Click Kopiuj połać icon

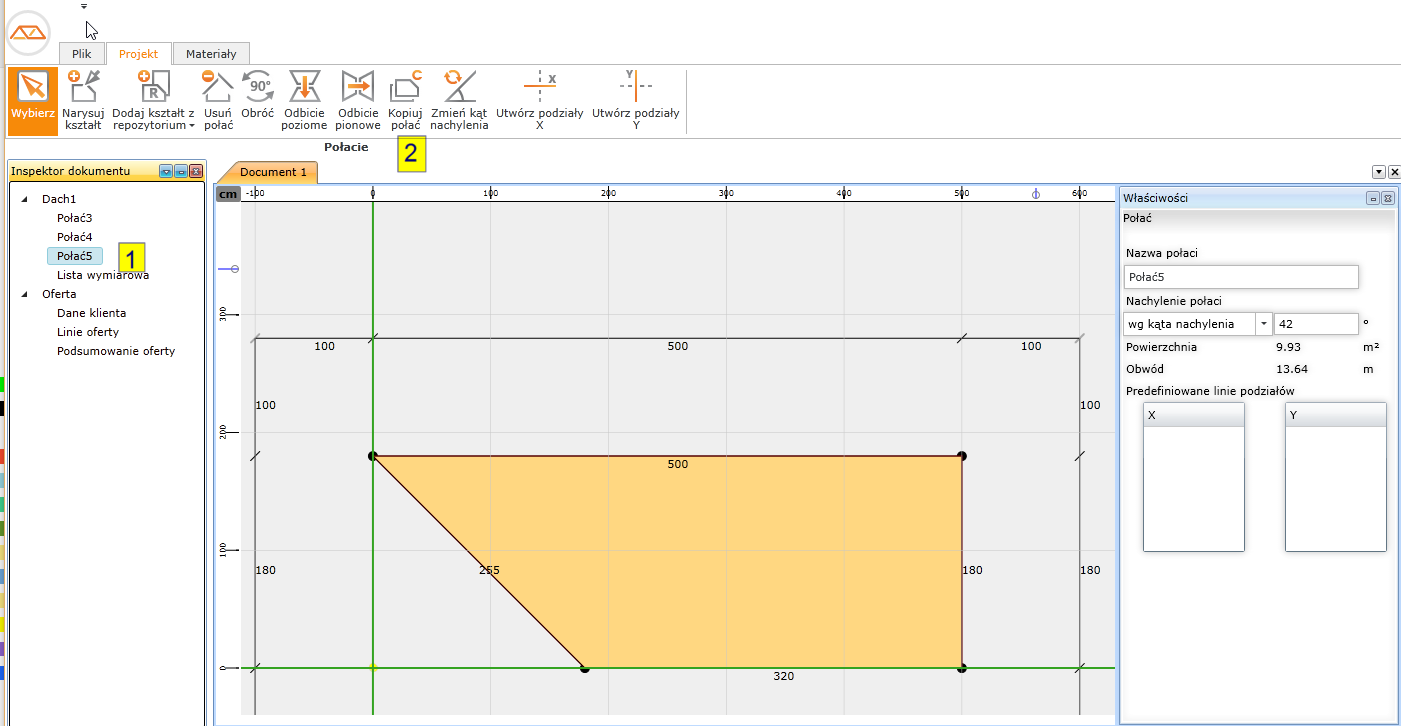[405, 101]
